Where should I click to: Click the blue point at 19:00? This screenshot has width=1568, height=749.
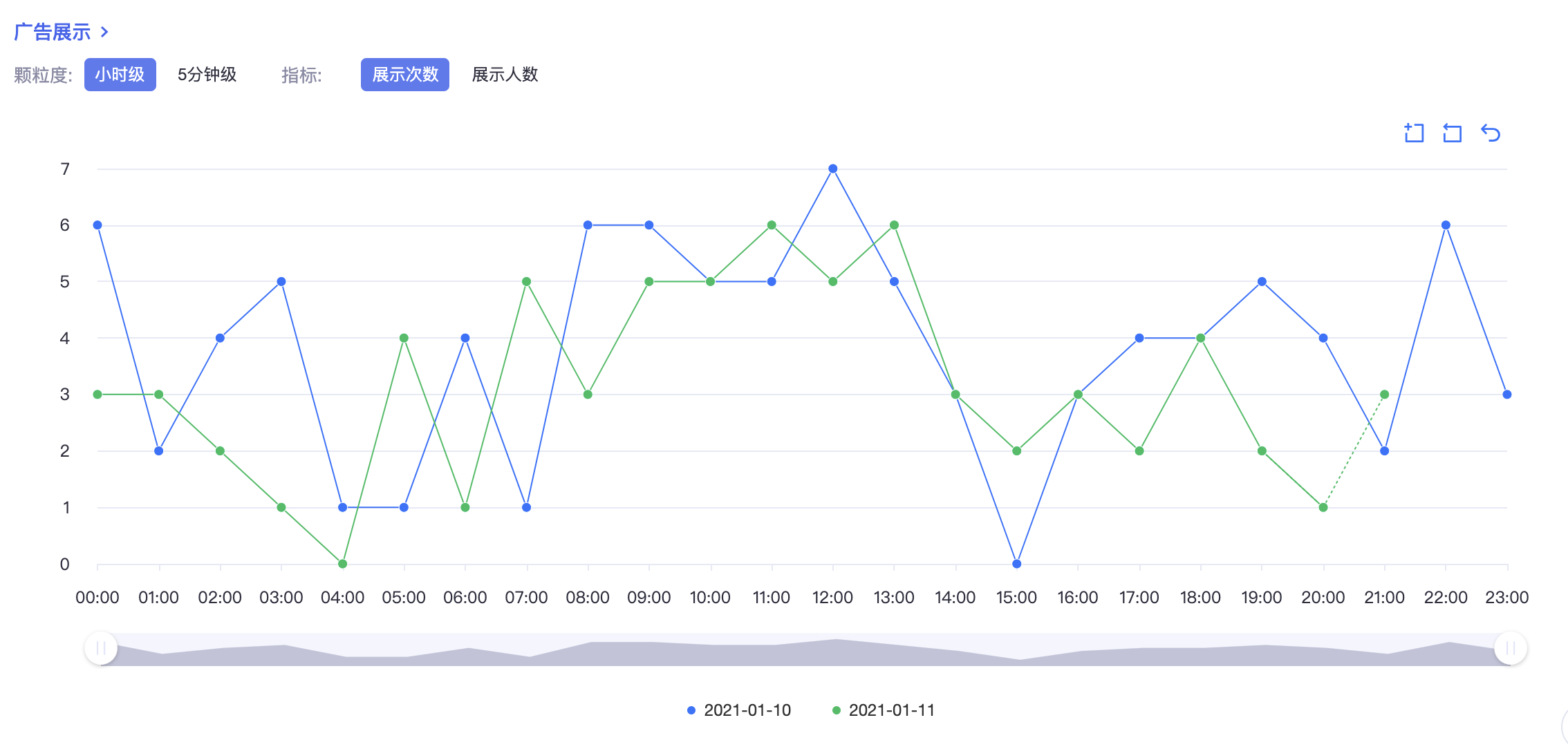click(1262, 282)
